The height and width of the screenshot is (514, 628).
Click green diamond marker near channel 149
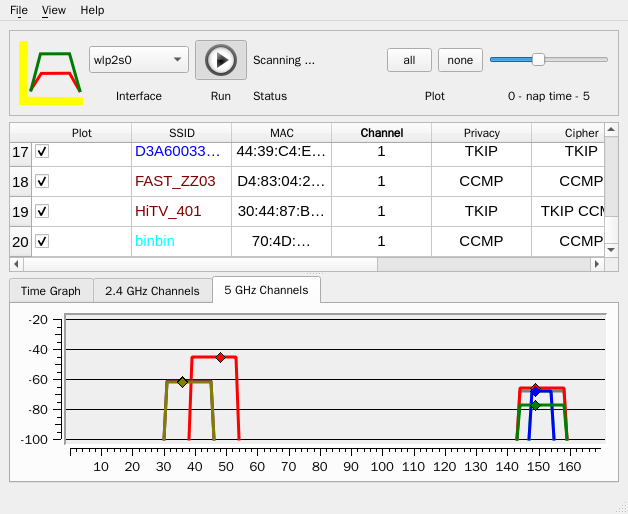point(535,405)
